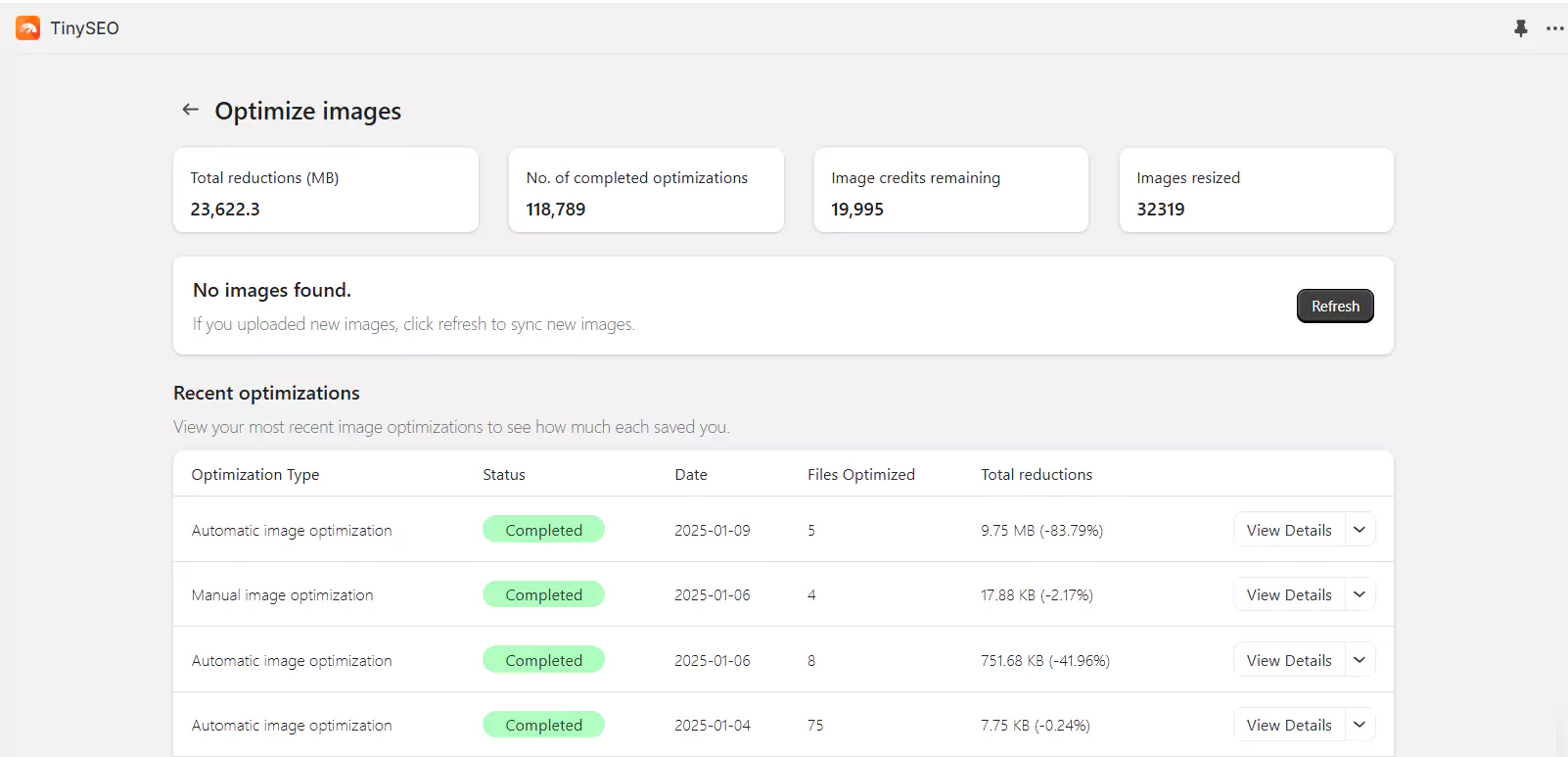
Task: Open dropdown chevron for the 8 files row
Action: tap(1360, 660)
